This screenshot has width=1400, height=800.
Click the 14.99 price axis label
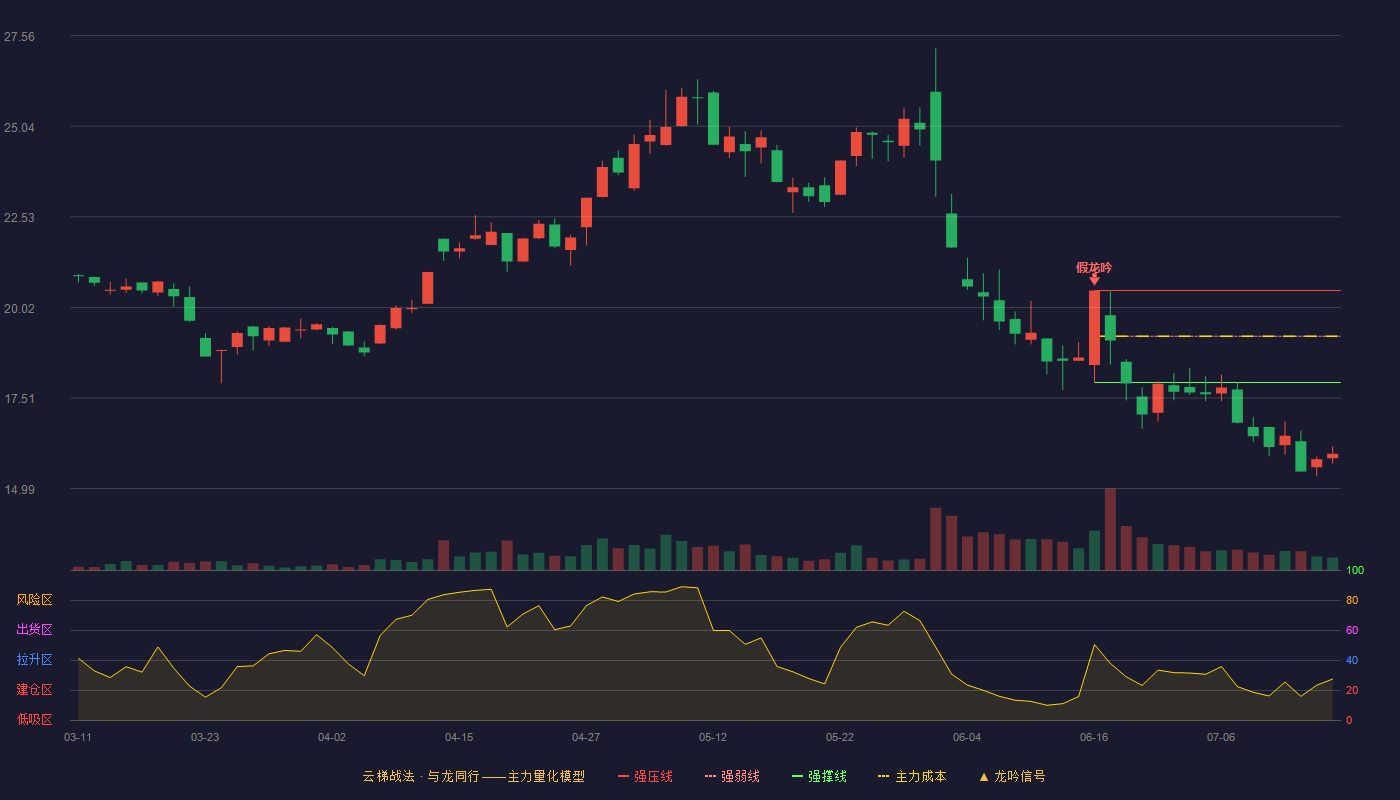point(19,490)
